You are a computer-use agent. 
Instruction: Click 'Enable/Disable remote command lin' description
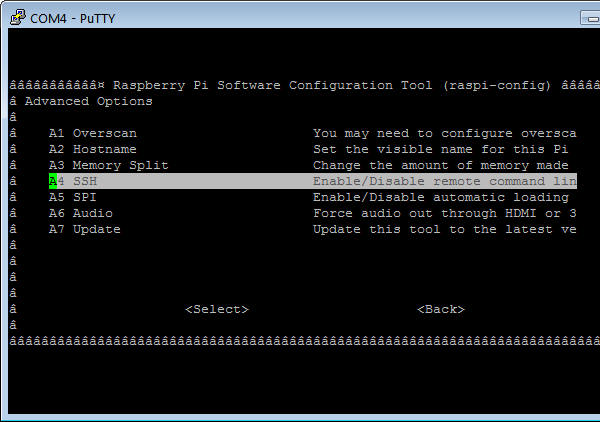click(445, 181)
